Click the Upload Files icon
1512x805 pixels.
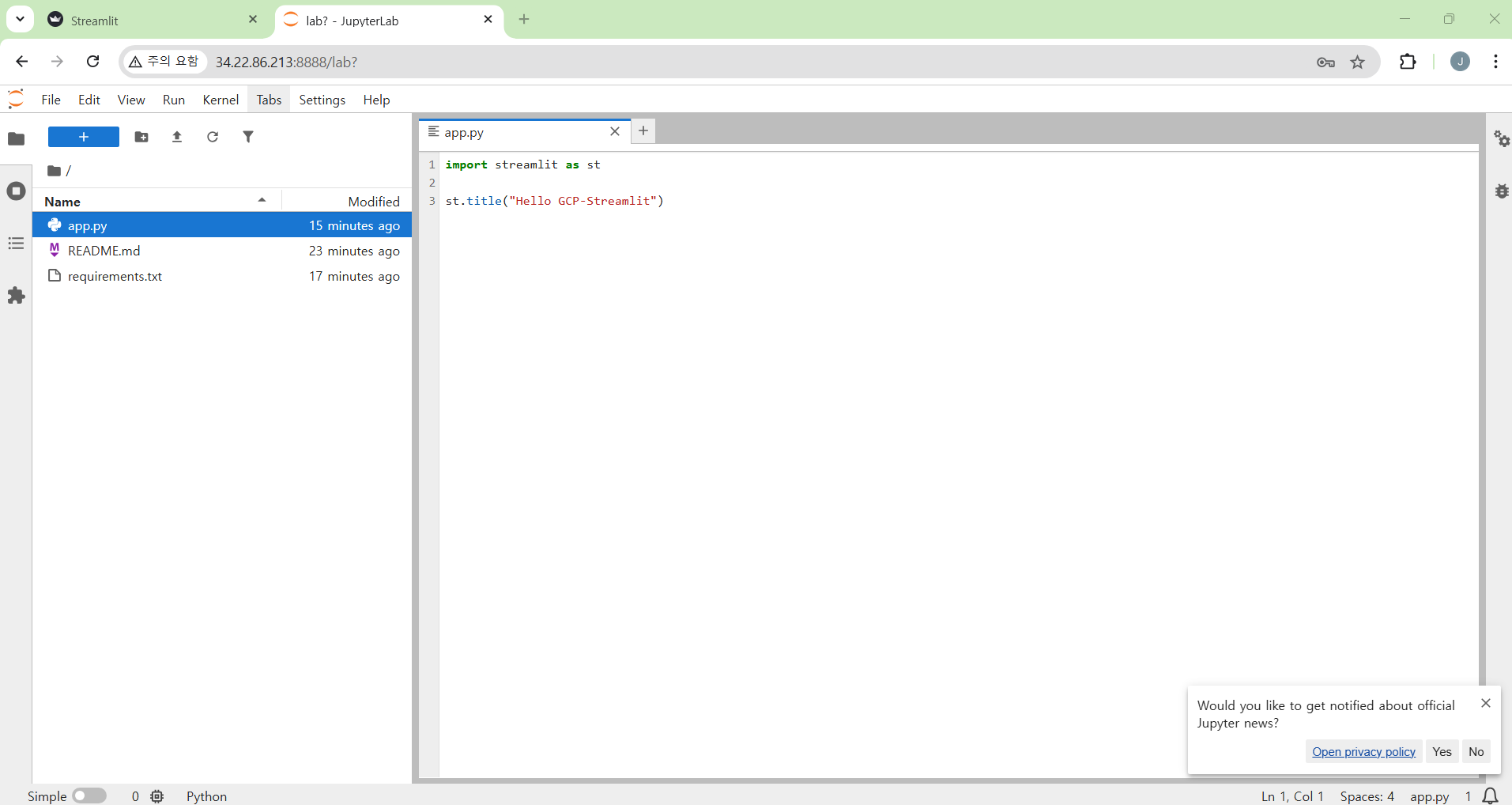click(x=177, y=137)
